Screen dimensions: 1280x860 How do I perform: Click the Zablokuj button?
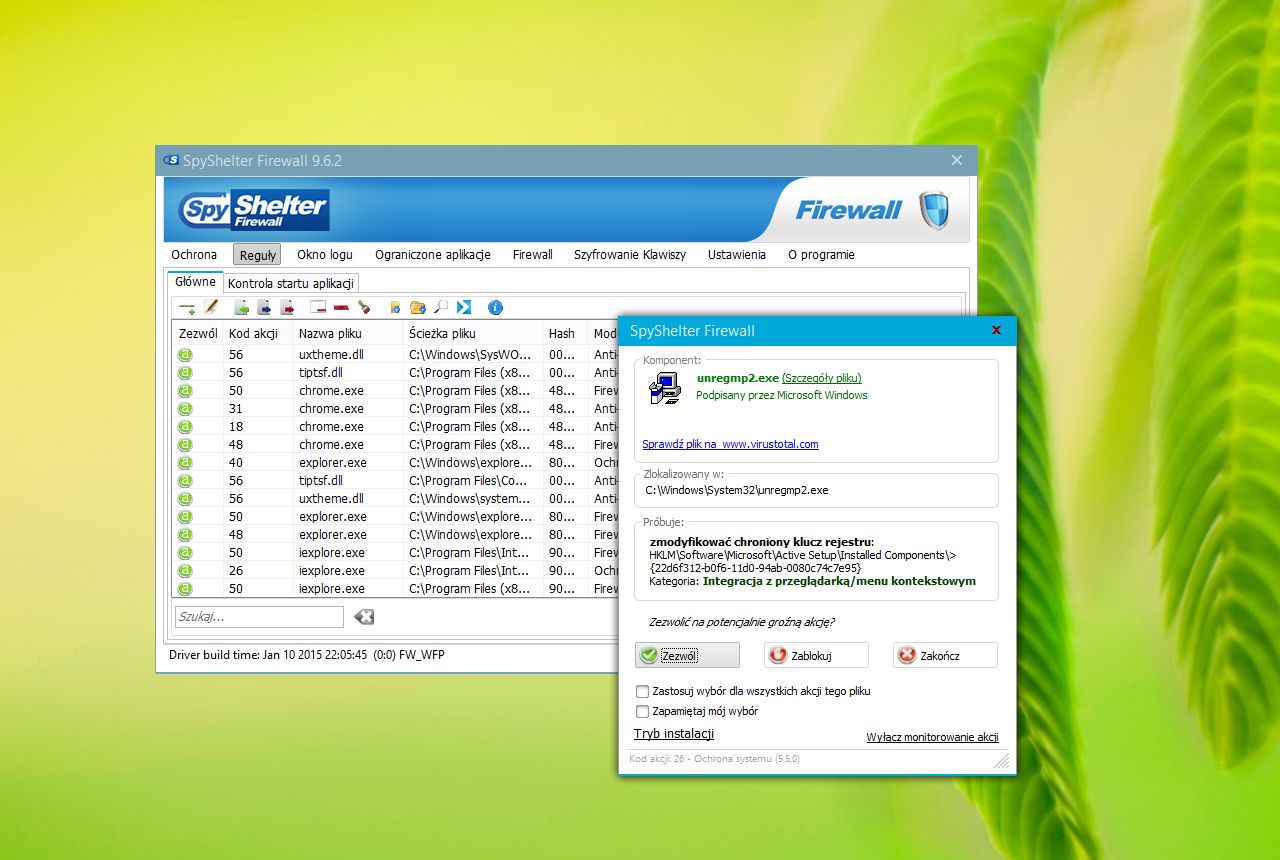[816, 655]
